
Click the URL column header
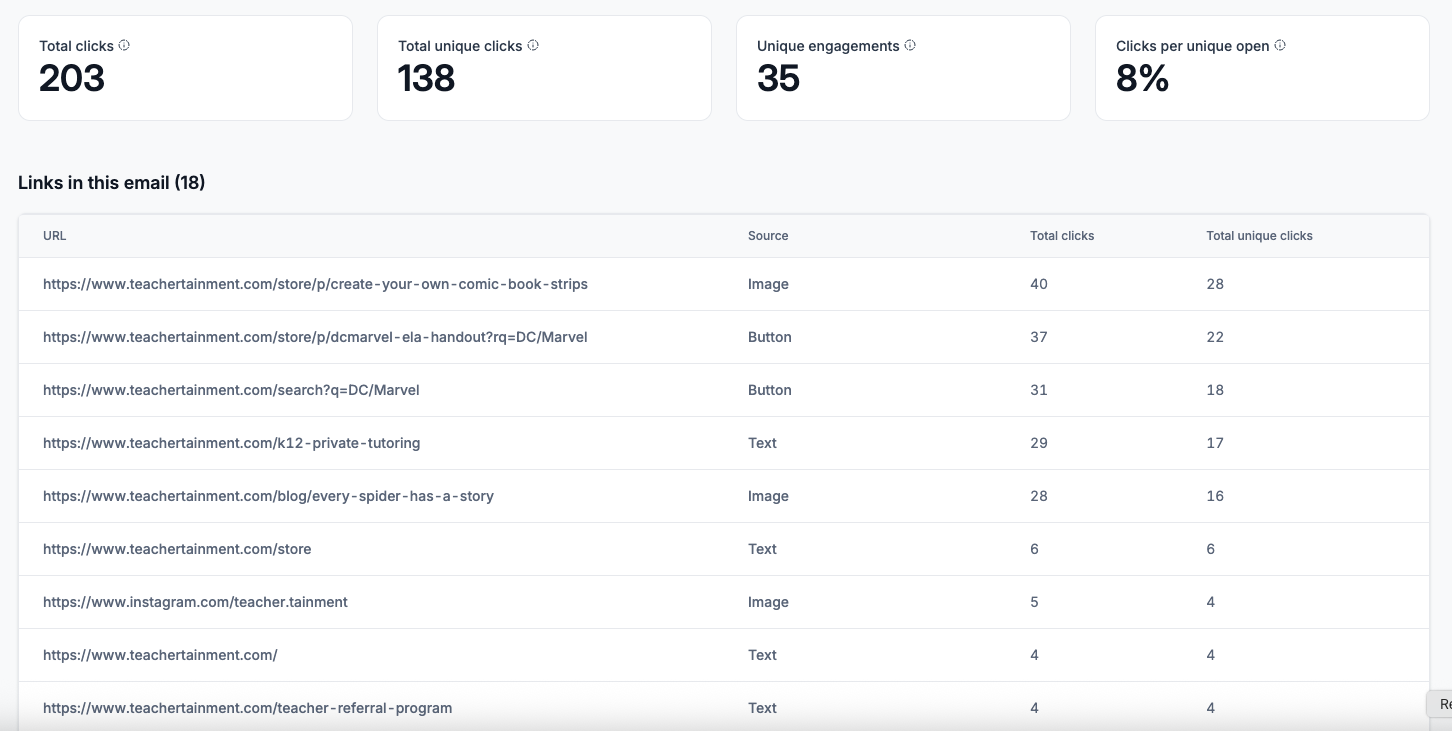tap(55, 236)
